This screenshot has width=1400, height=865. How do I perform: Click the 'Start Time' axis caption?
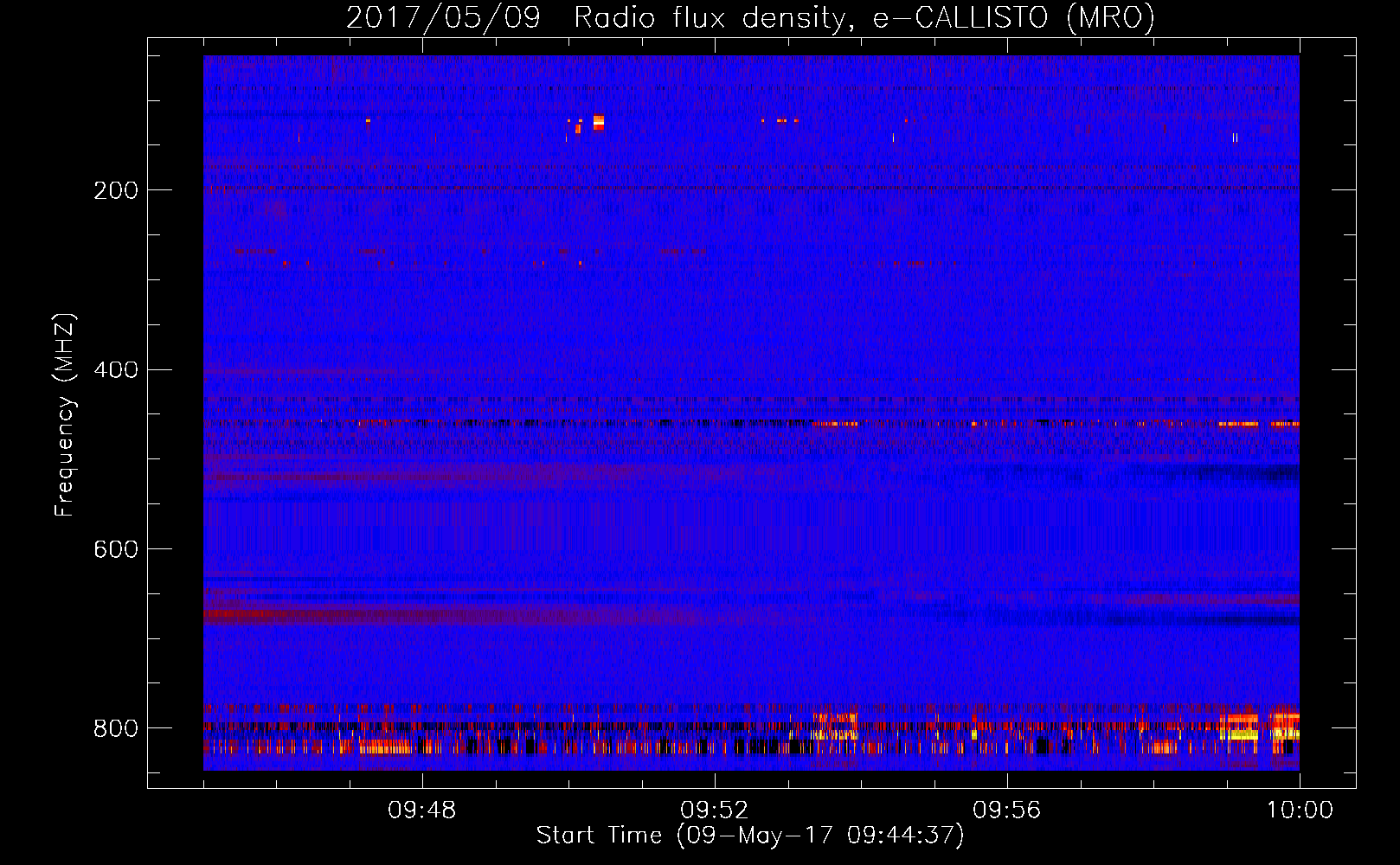[x=749, y=836]
